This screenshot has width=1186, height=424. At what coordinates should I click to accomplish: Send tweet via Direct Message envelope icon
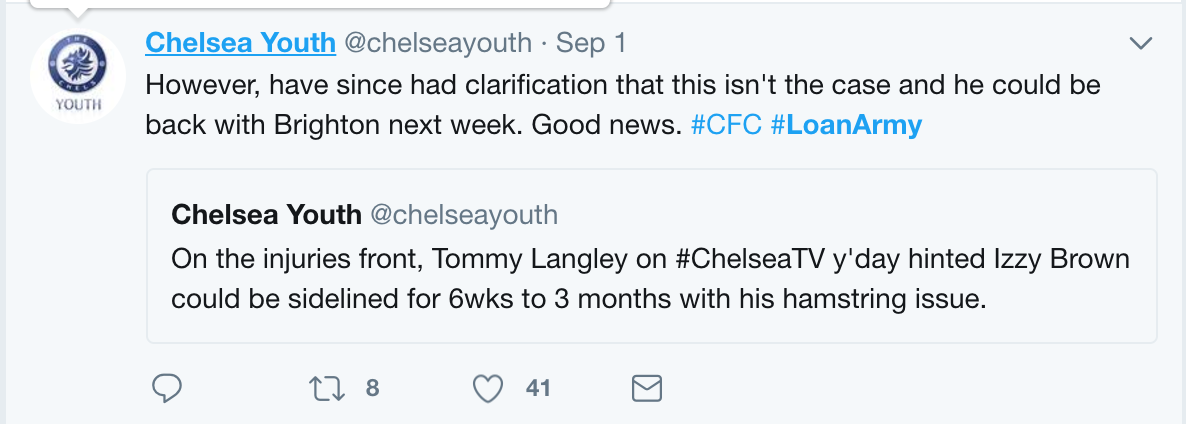click(647, 388)
